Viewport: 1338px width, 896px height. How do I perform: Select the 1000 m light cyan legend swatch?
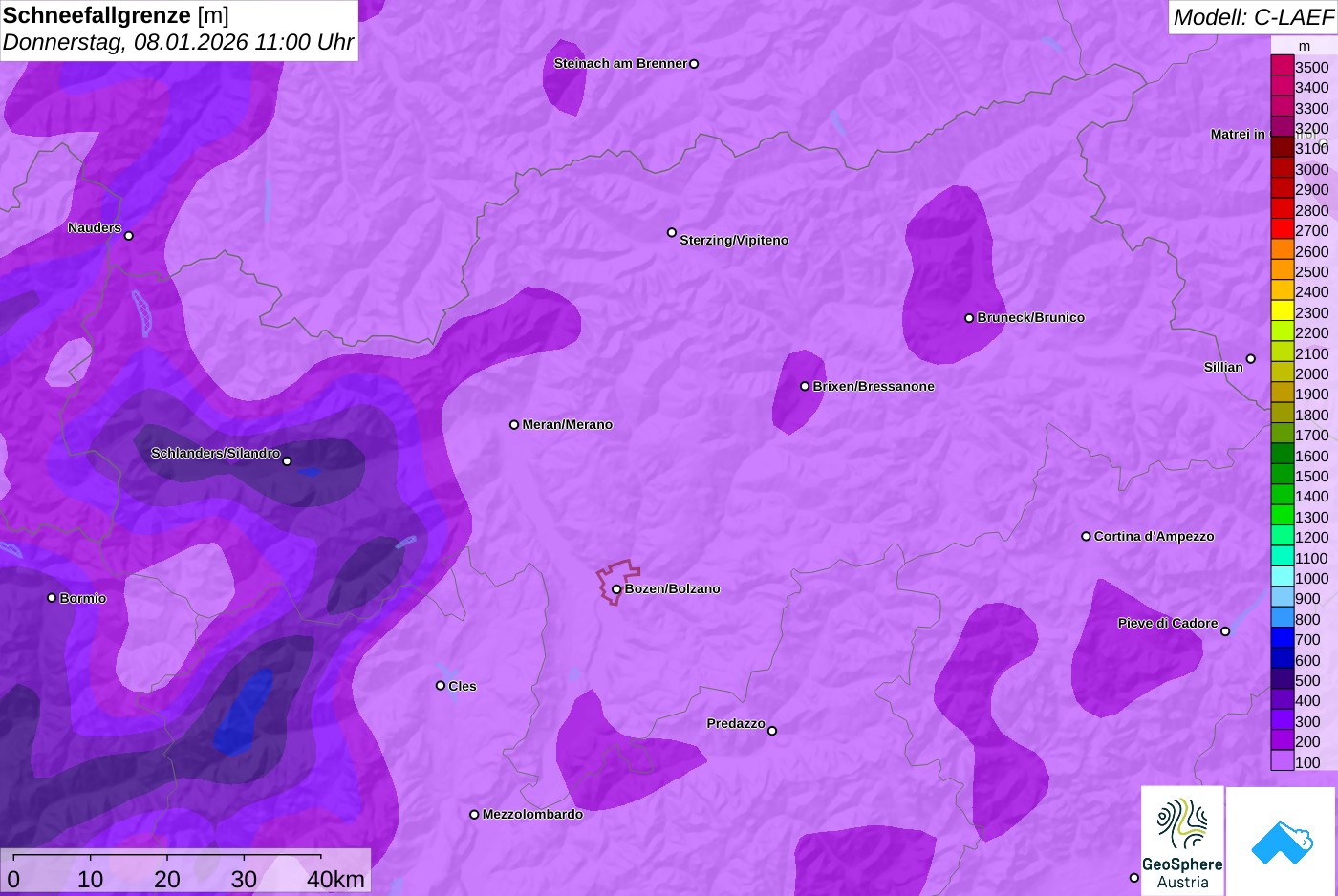point(1282,577)
